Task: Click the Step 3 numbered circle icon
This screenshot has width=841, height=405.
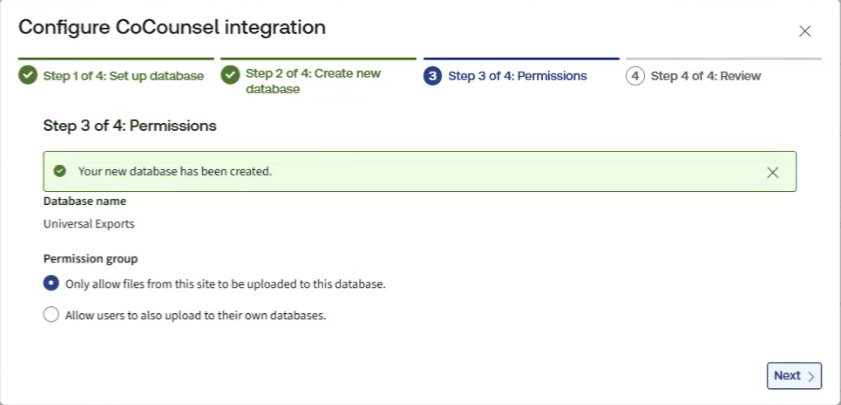Action: pos(433,76)
